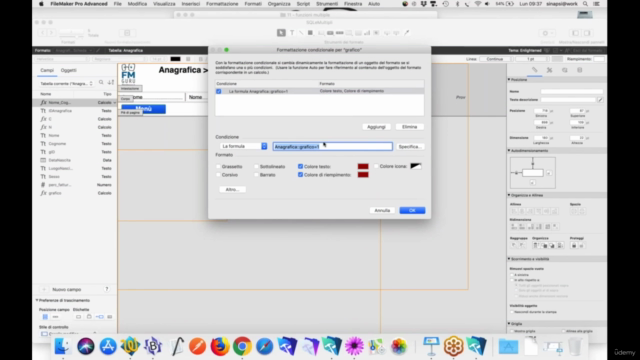Click the Aggiungi button
The height and width of the screenshot is (360, 640).
click(x=376, y=127)
